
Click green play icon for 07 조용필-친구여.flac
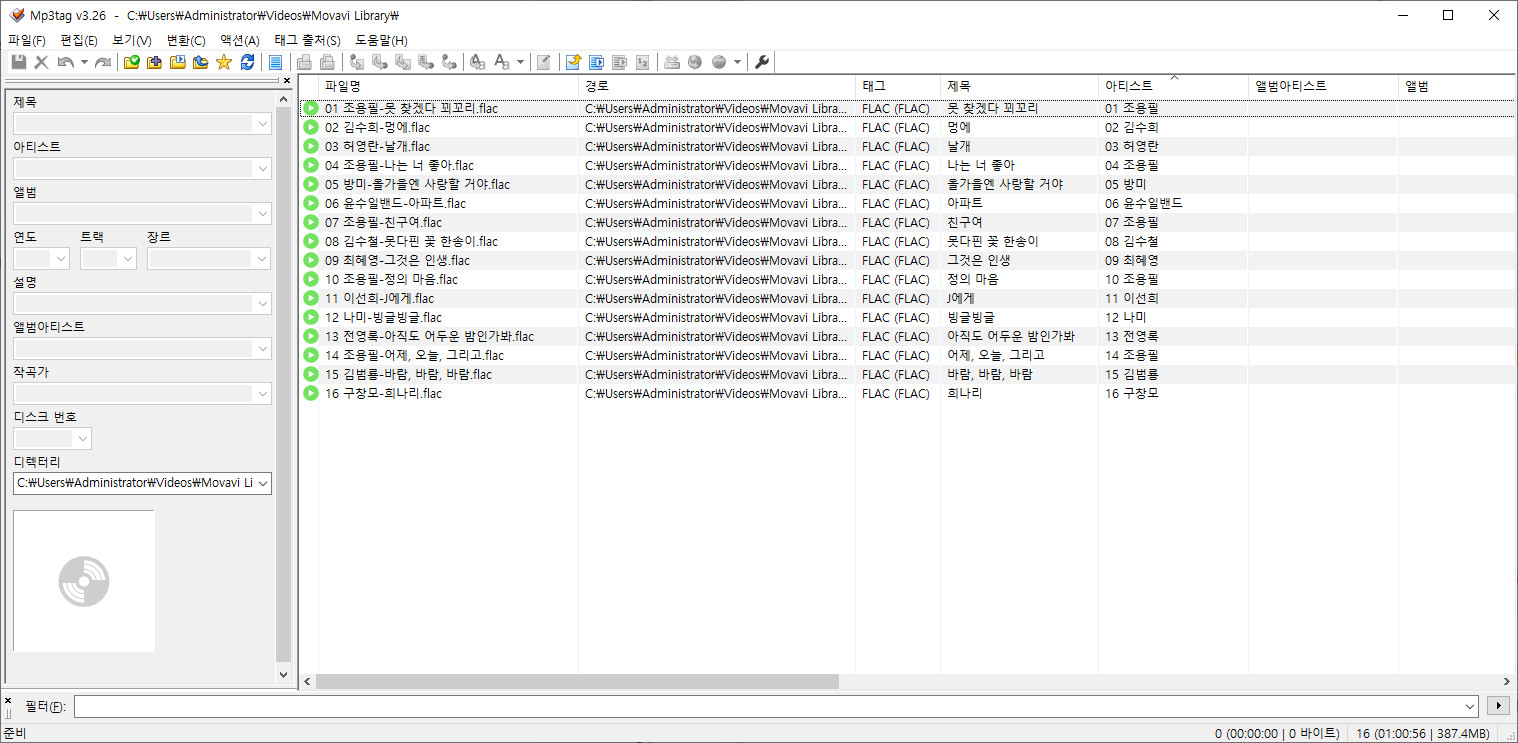tap(311, 222)
